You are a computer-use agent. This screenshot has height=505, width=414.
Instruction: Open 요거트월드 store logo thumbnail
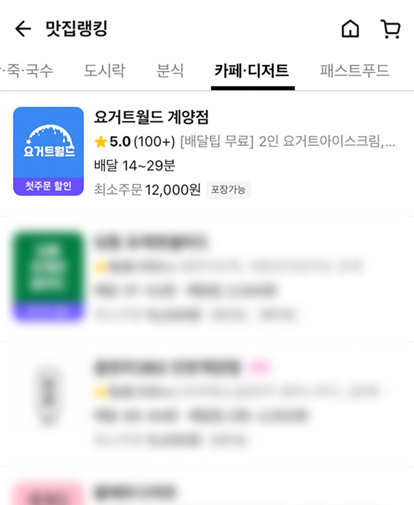pos(48,151)
